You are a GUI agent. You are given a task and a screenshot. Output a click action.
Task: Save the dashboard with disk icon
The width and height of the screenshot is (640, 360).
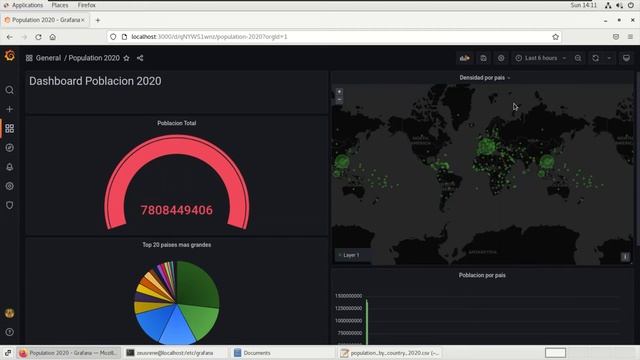click(x=483, y=58)
